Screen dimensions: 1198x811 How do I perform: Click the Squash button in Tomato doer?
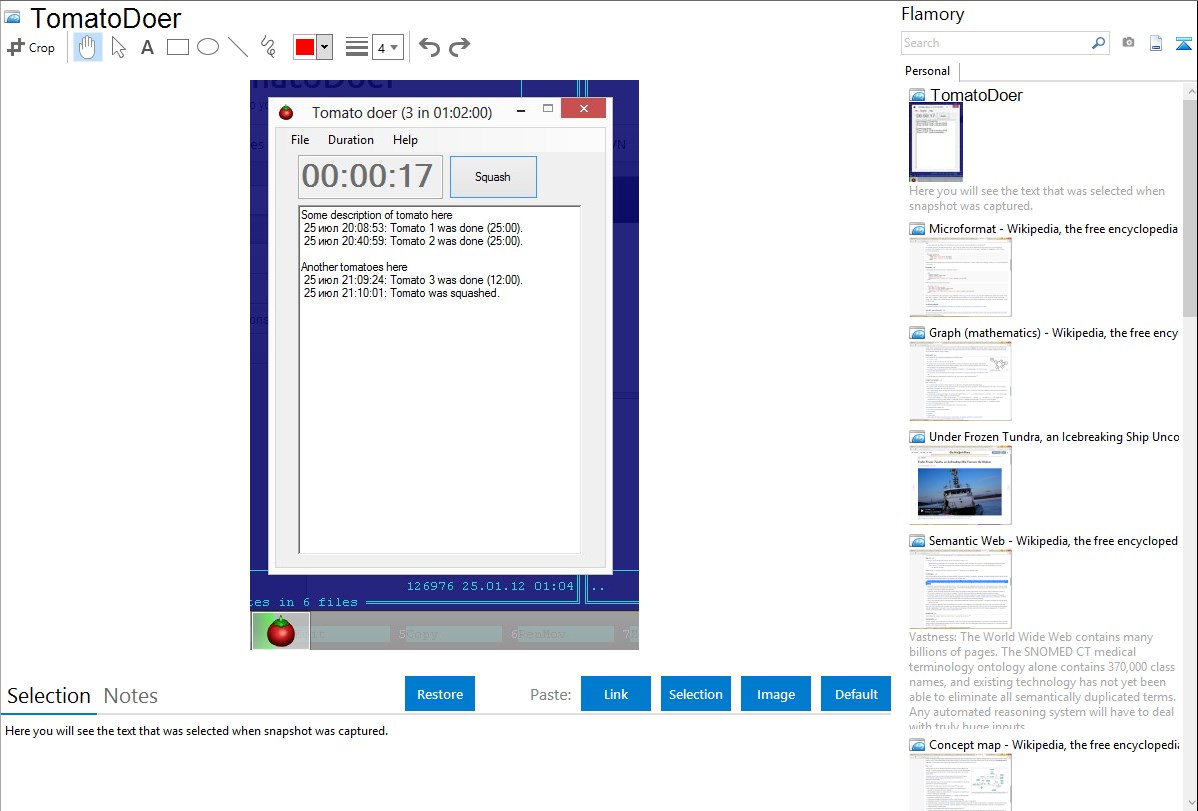[493, 177]
